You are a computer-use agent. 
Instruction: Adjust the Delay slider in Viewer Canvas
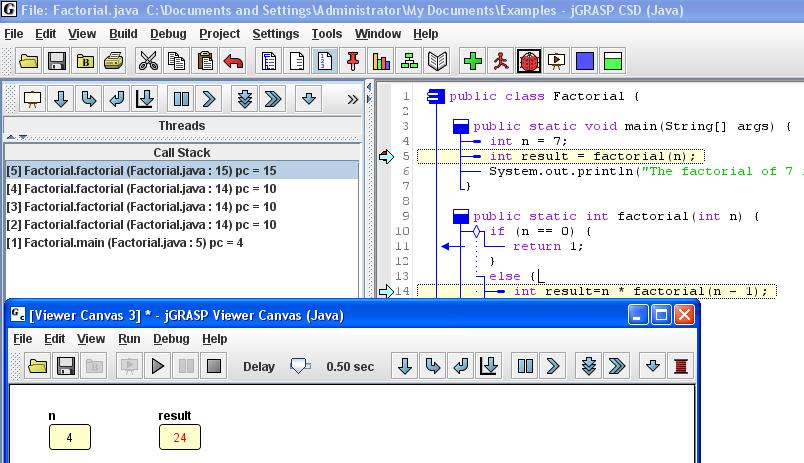[x=300, y=366]
